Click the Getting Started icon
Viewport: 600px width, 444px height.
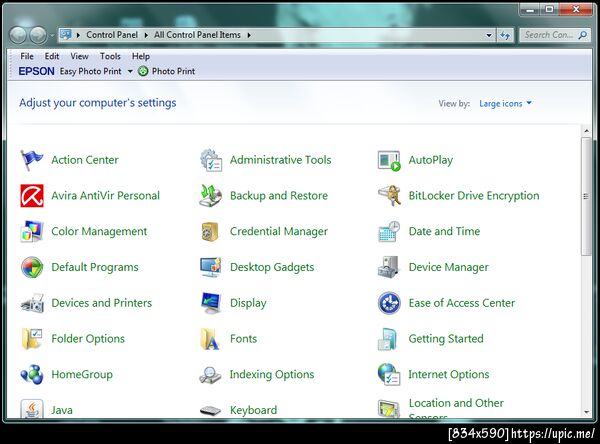[x=388, y=339]
